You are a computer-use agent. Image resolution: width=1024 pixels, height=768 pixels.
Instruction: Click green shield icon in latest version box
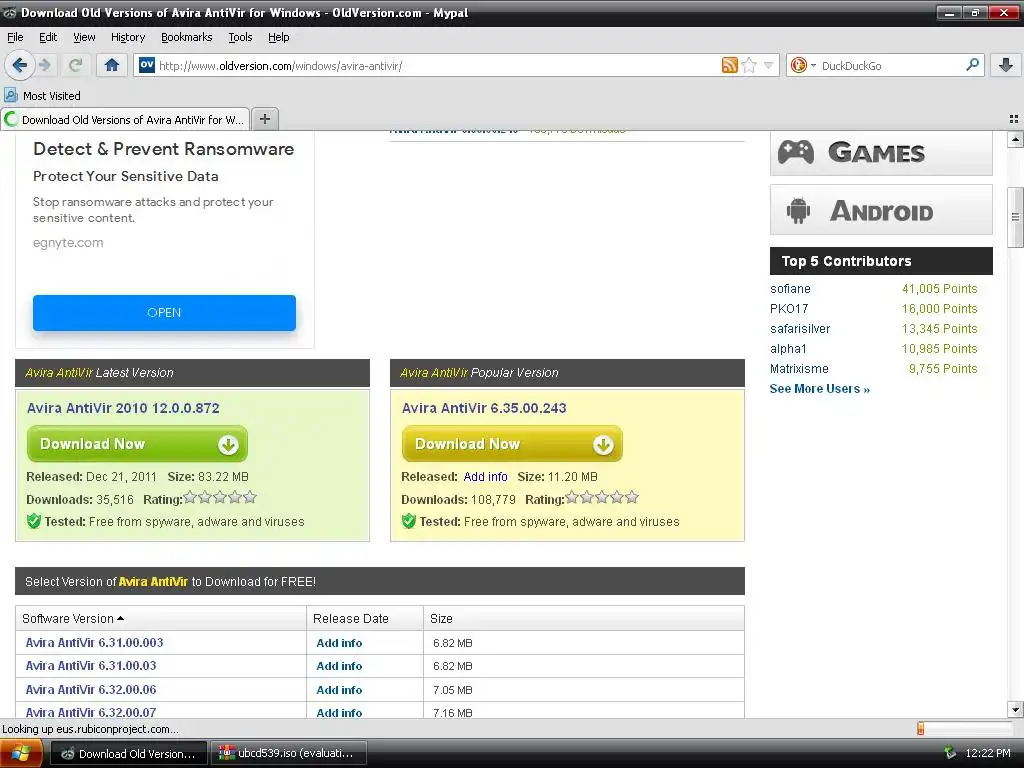coord(34,521)
